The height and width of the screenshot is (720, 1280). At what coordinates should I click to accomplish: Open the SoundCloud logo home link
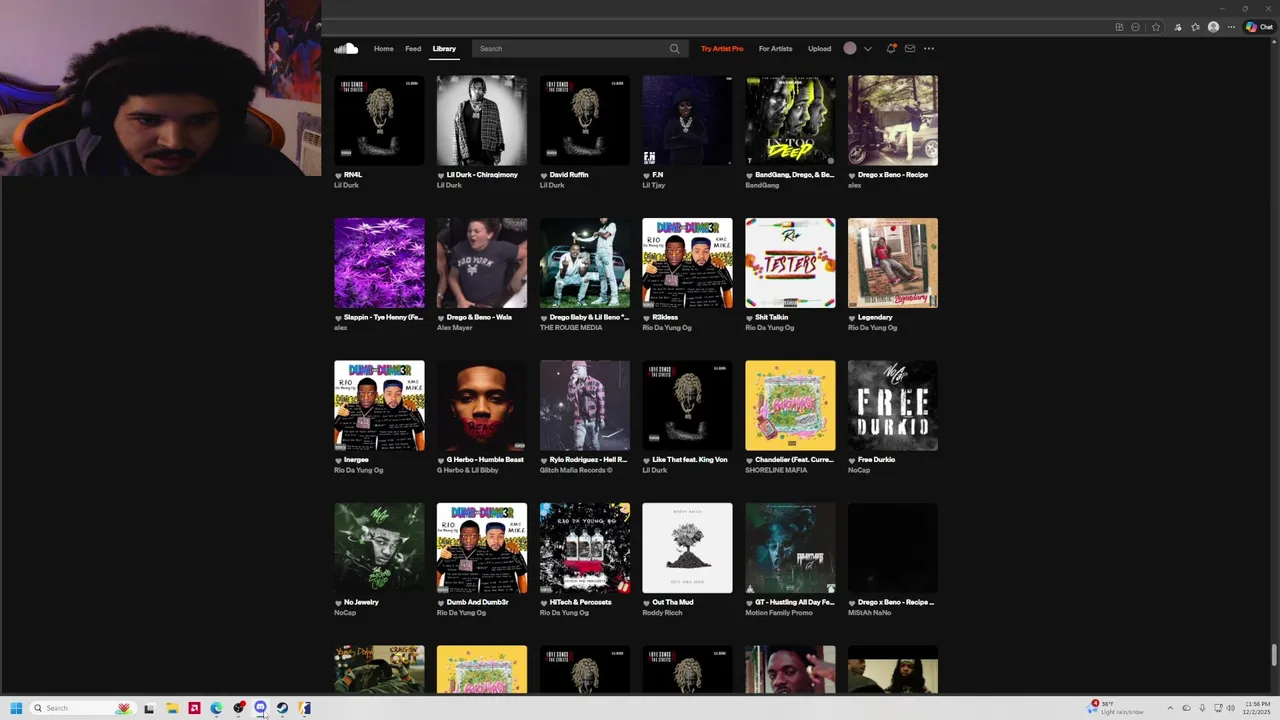click(346, 48)
